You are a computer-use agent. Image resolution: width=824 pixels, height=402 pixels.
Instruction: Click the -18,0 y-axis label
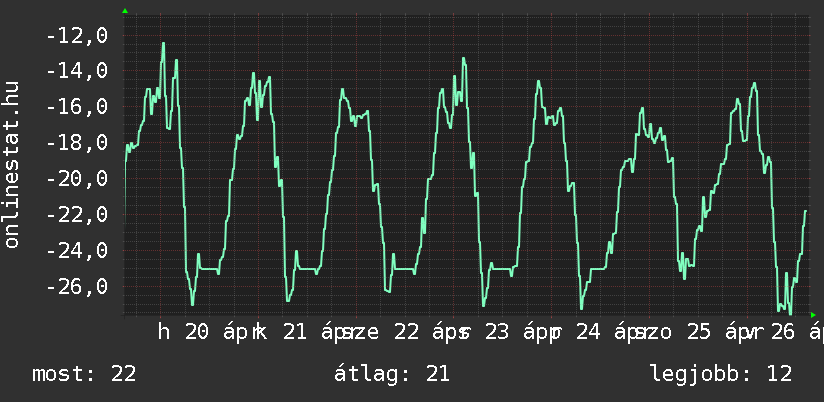click(x=77, y=143)
